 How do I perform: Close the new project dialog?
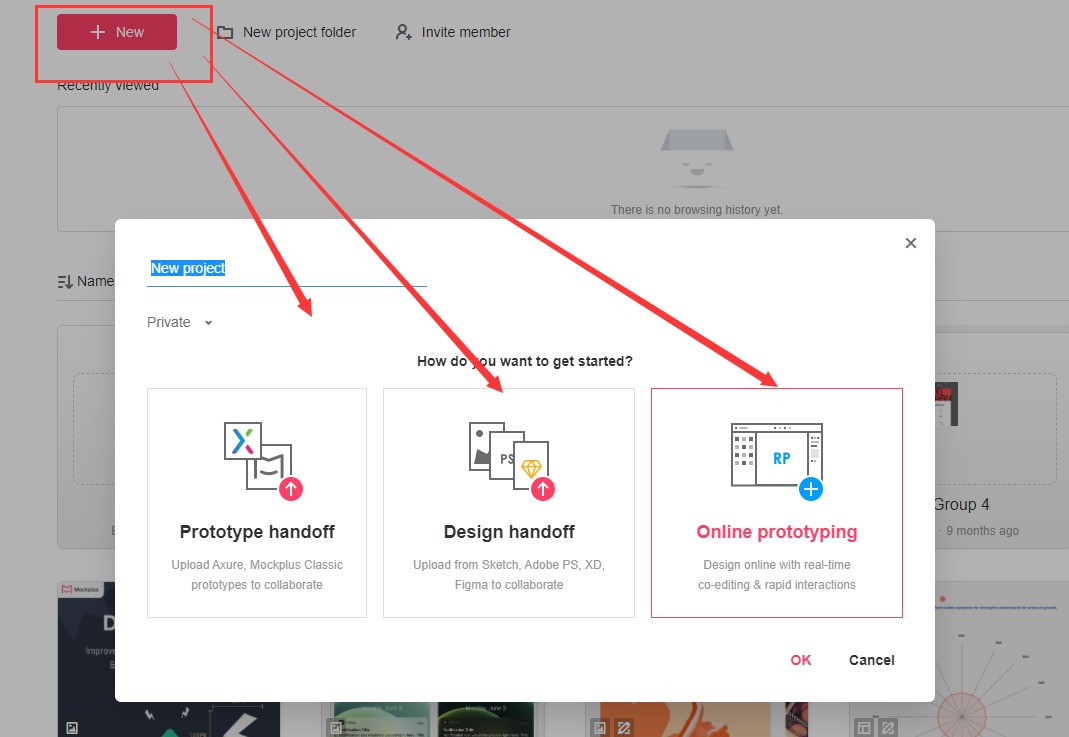pos(910,243)
